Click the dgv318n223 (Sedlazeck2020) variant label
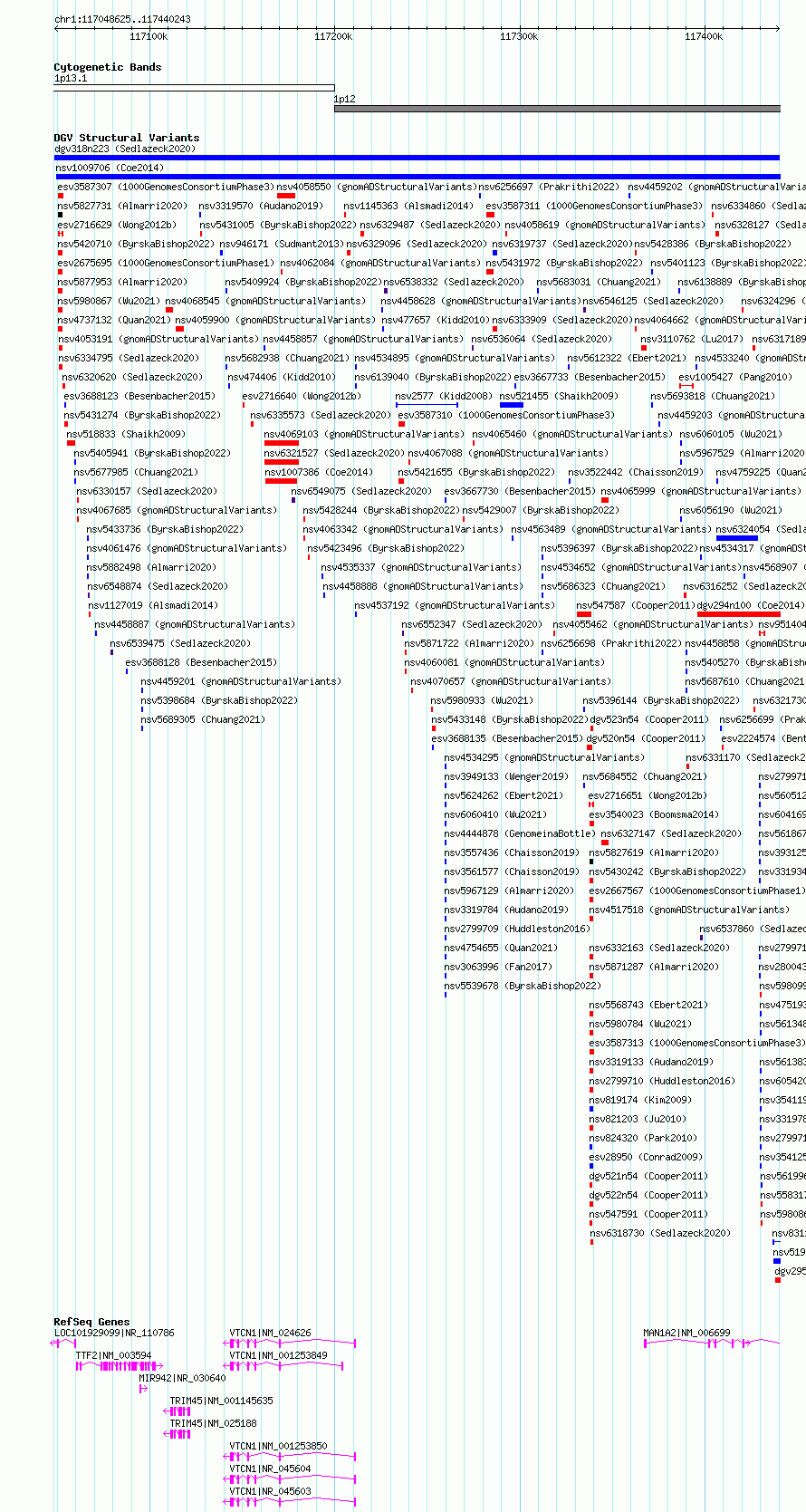Screen dimensions: 806x1512 click(x=124, y=149)
